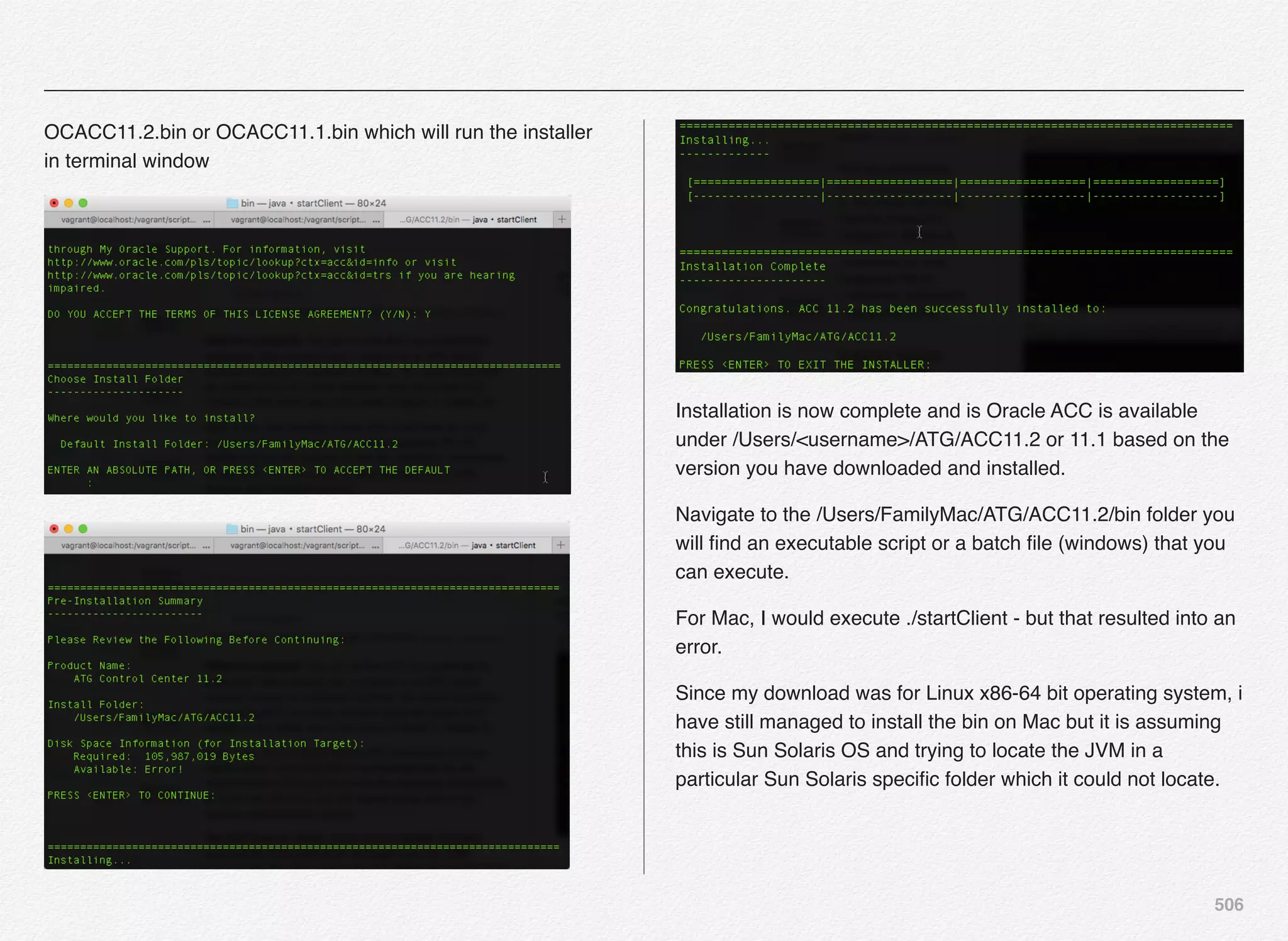Click the plus button in upper terminal tab bar
The height and width of the screenshot is (941, 1288).
click(x=562, y=219)
